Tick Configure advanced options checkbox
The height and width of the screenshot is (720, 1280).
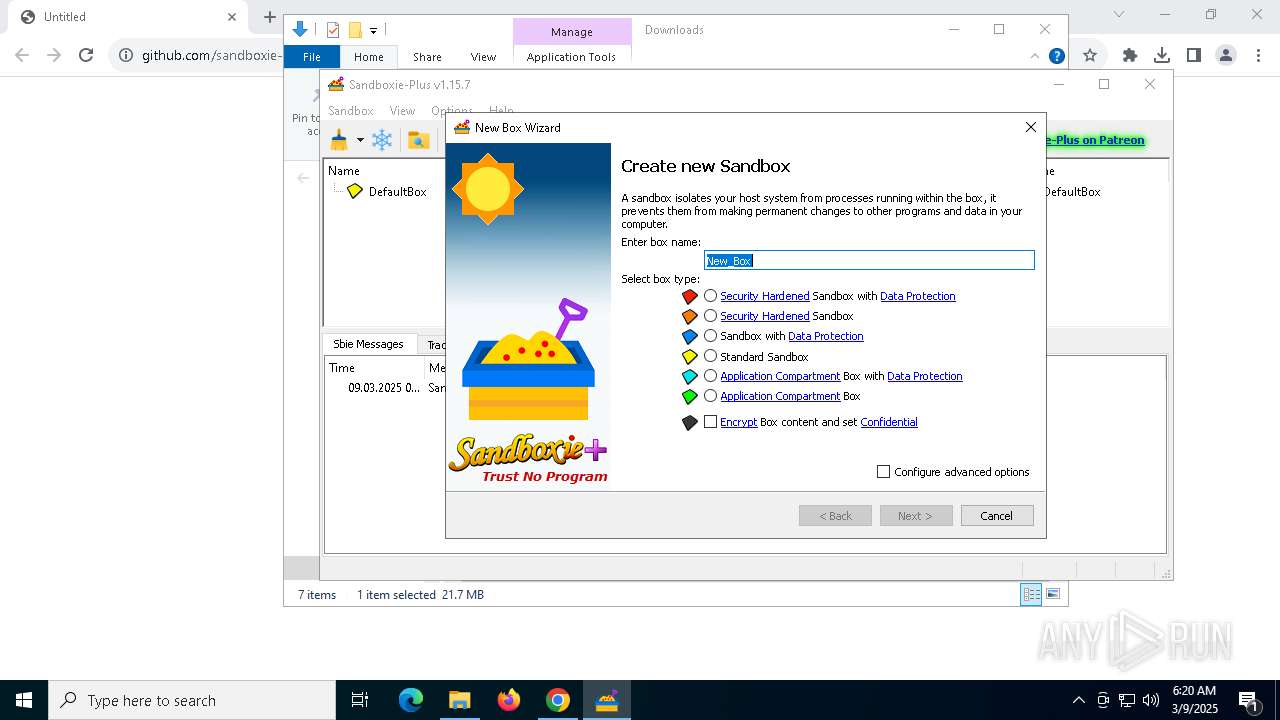coord(883,472)
